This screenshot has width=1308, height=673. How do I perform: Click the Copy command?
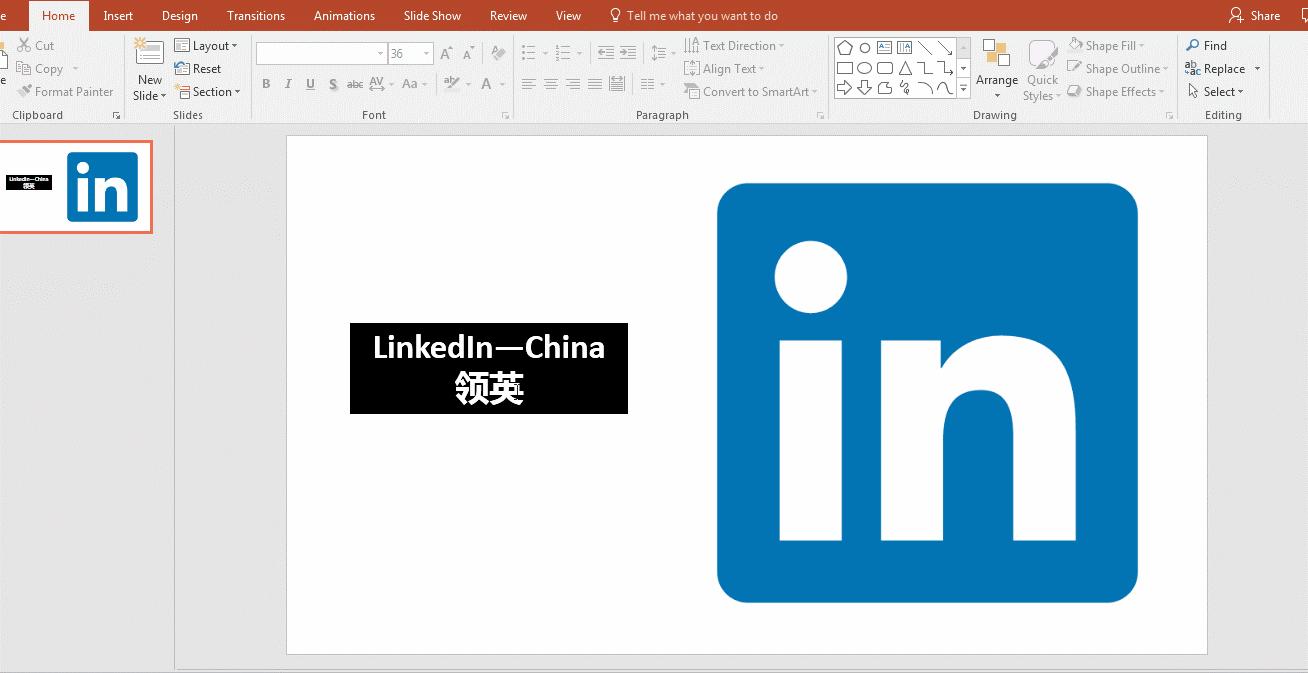pyautogui.click(x=40, y=69)
